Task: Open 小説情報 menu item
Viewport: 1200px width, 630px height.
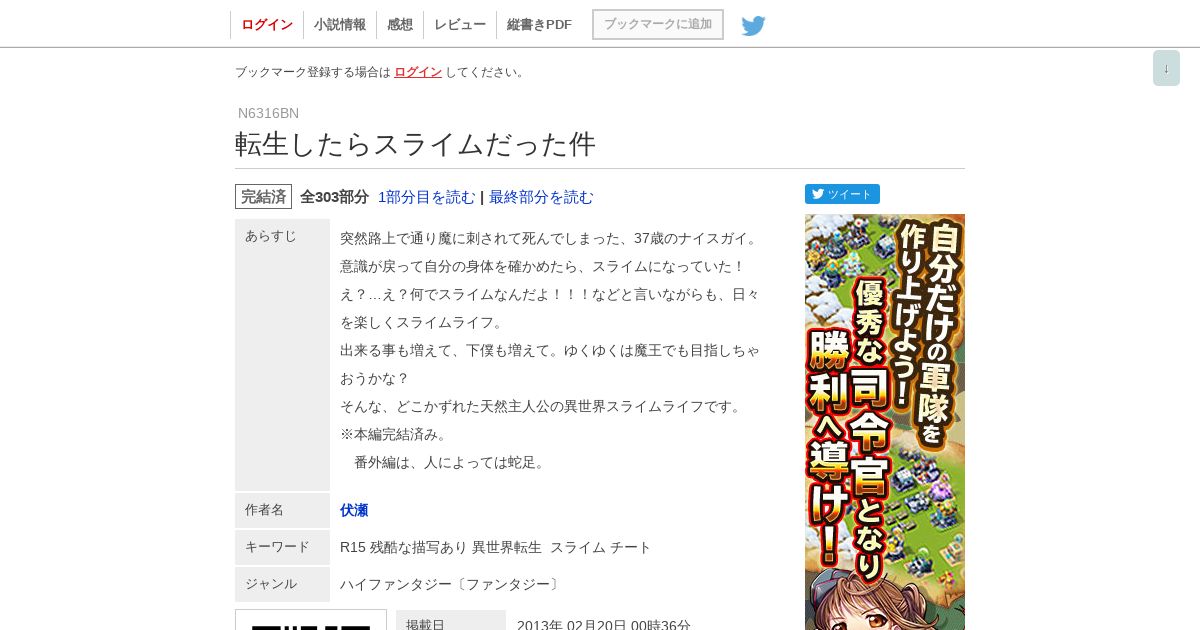Action: tap(340, 25)
